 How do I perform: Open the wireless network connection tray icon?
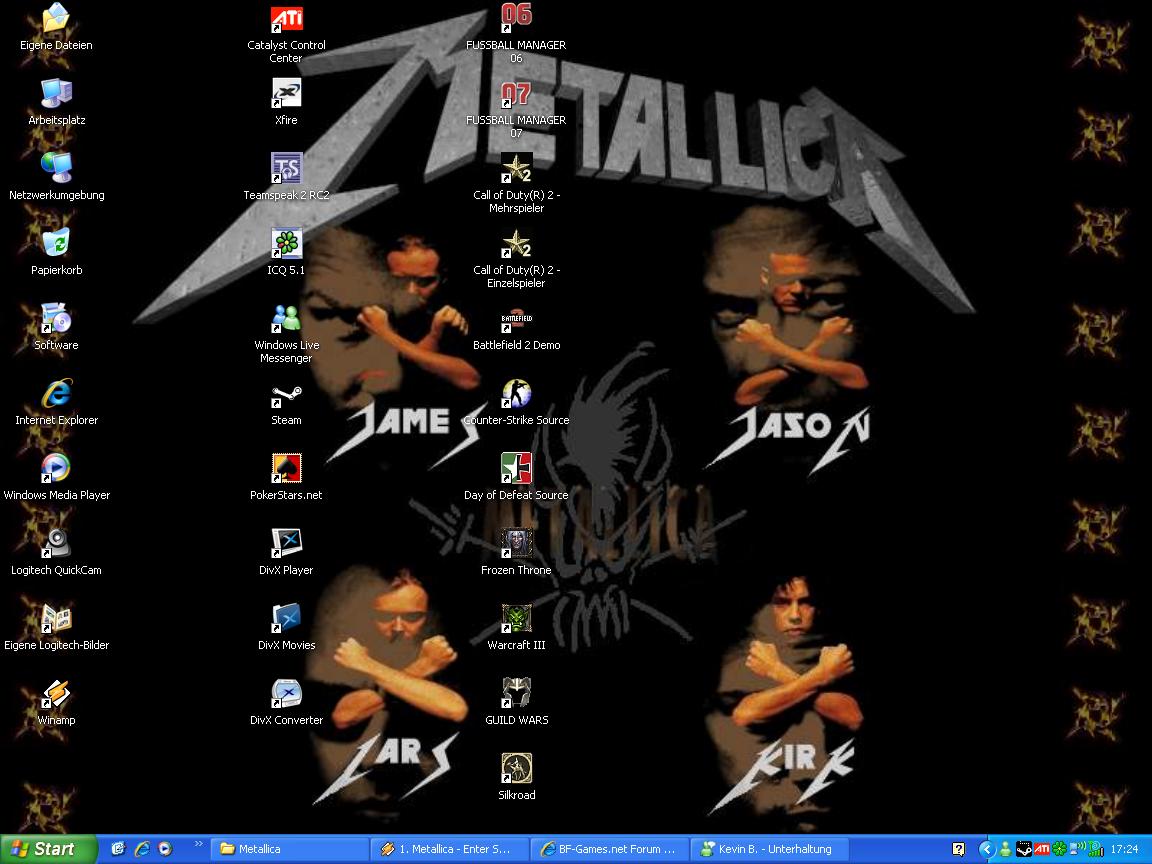point(1077,849)
